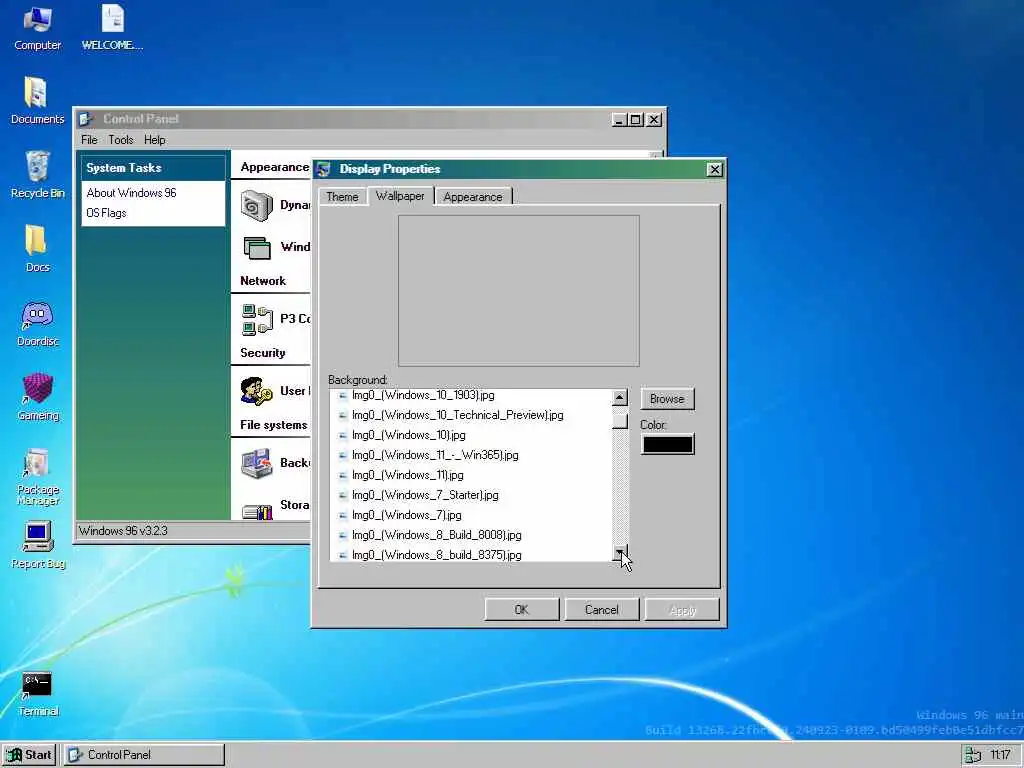Pick the black background Color swatch

[x=667, y=444]
